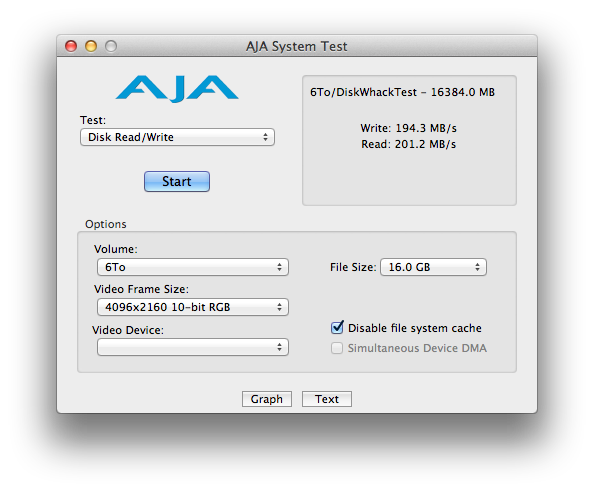Change the File Size from 16.0 GB

tap(433, 267)
